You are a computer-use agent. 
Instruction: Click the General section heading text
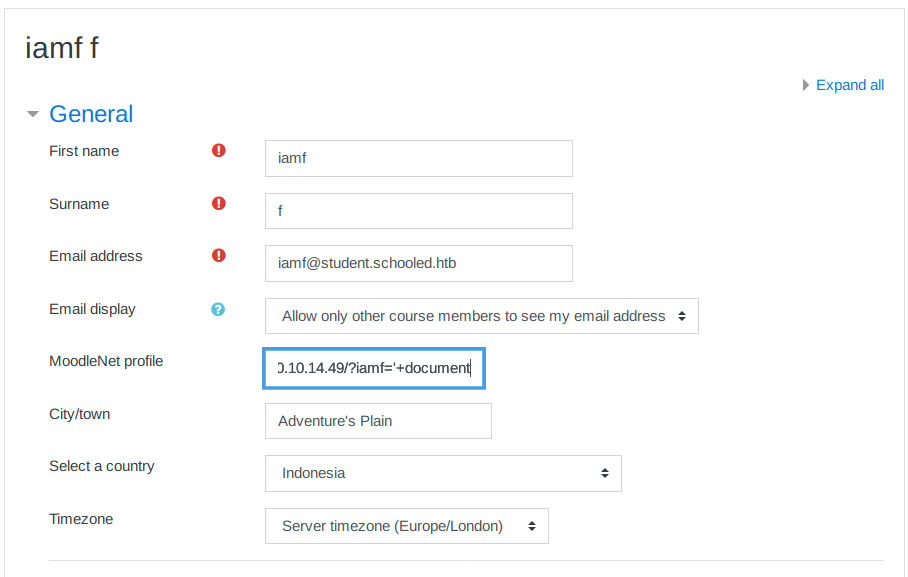[91, 114]
